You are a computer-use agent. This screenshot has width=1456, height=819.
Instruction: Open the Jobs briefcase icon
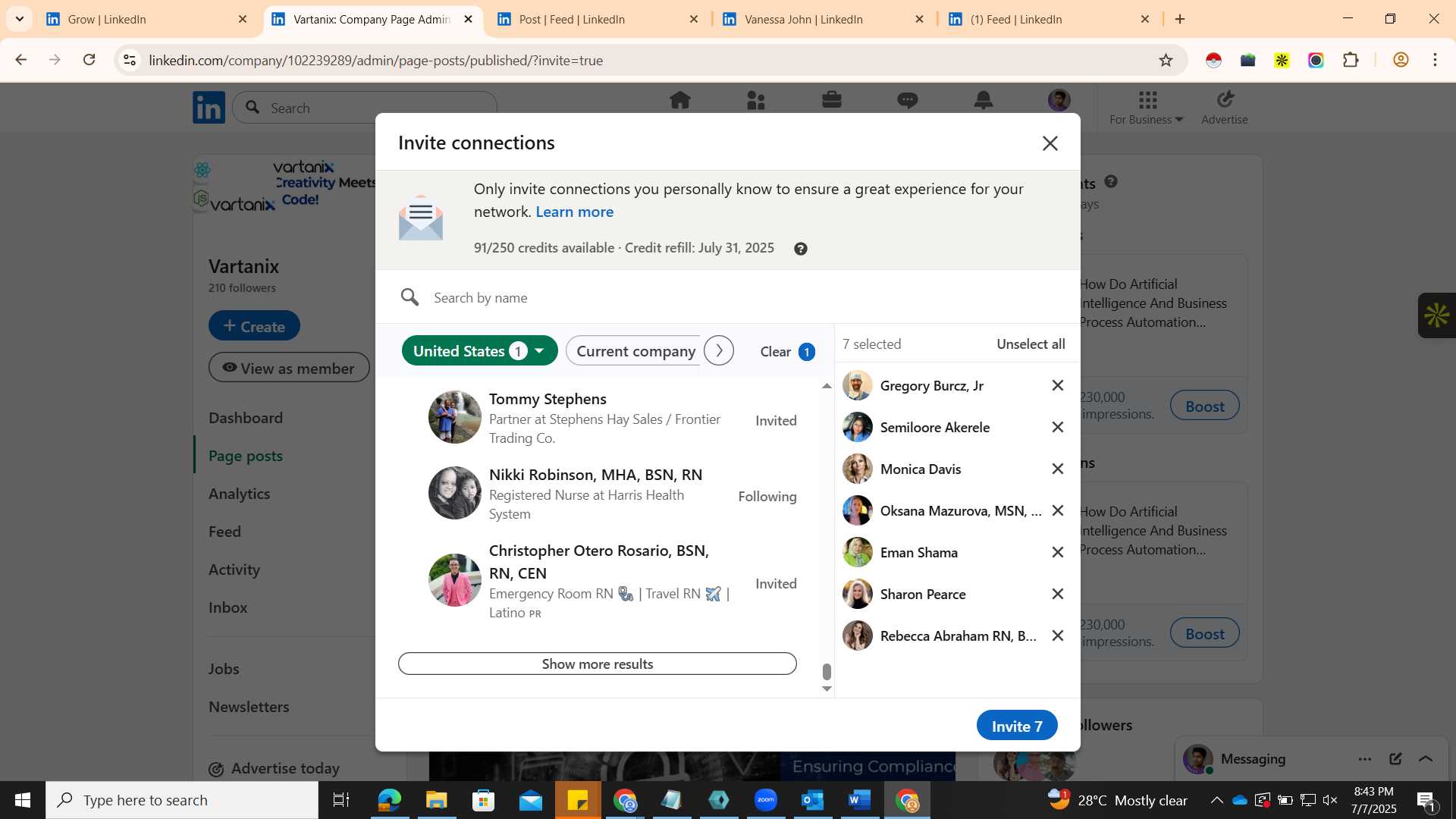tap(831, 100)
